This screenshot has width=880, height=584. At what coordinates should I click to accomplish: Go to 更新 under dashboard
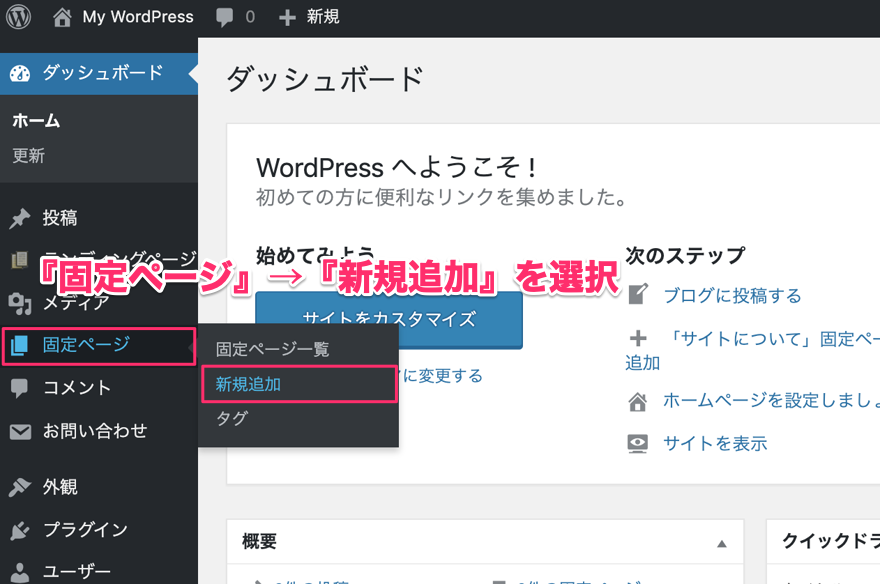(x=28, y=156)
